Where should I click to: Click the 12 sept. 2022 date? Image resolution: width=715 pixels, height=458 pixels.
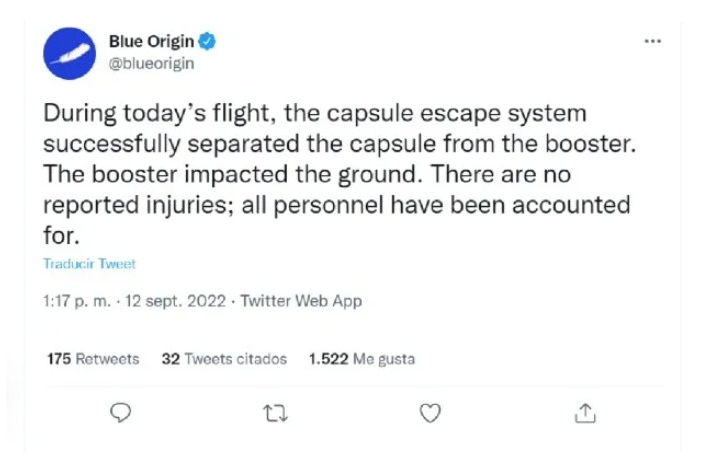(x=160, y=301)
